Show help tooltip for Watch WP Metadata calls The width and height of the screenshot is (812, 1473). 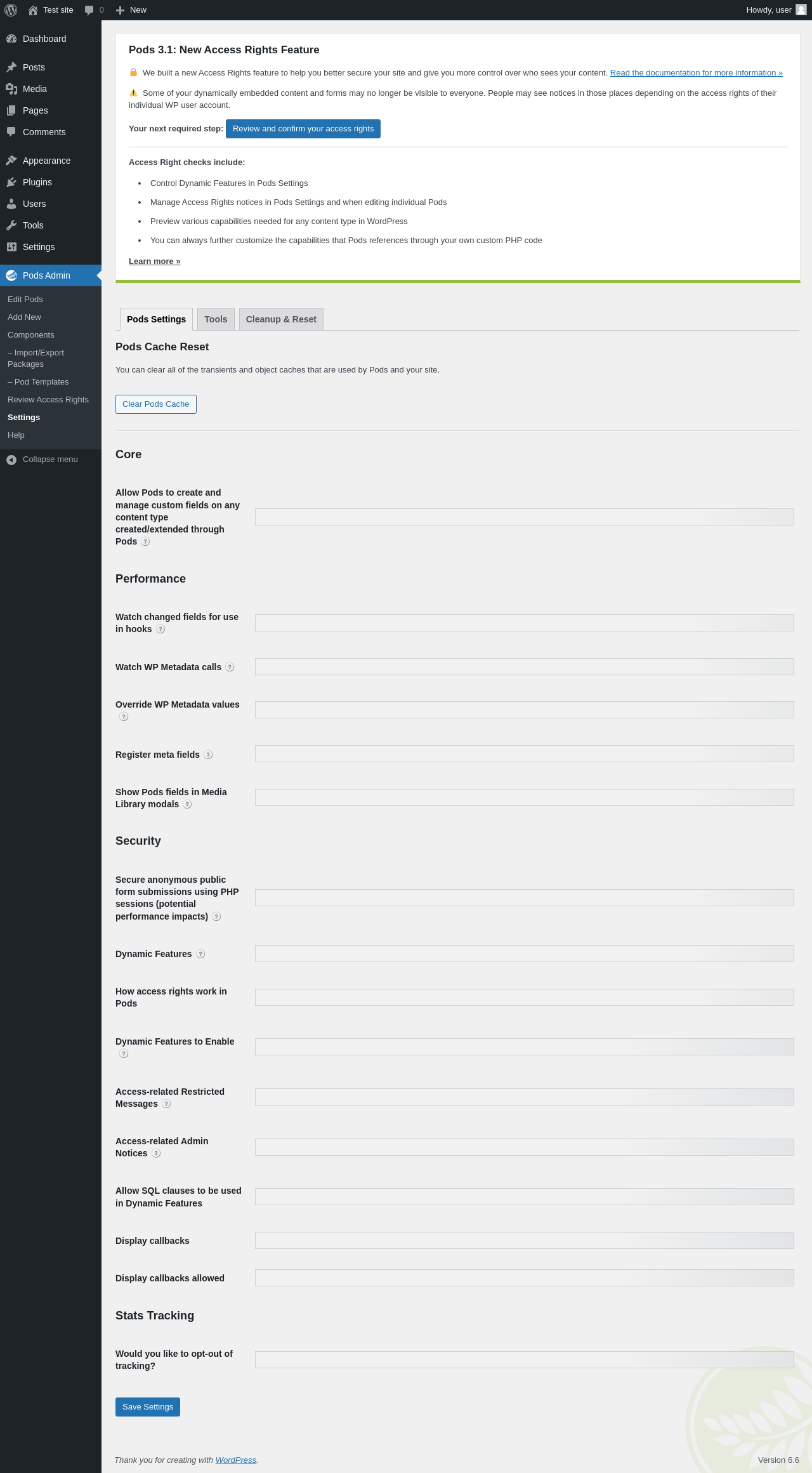click(230, 667)
